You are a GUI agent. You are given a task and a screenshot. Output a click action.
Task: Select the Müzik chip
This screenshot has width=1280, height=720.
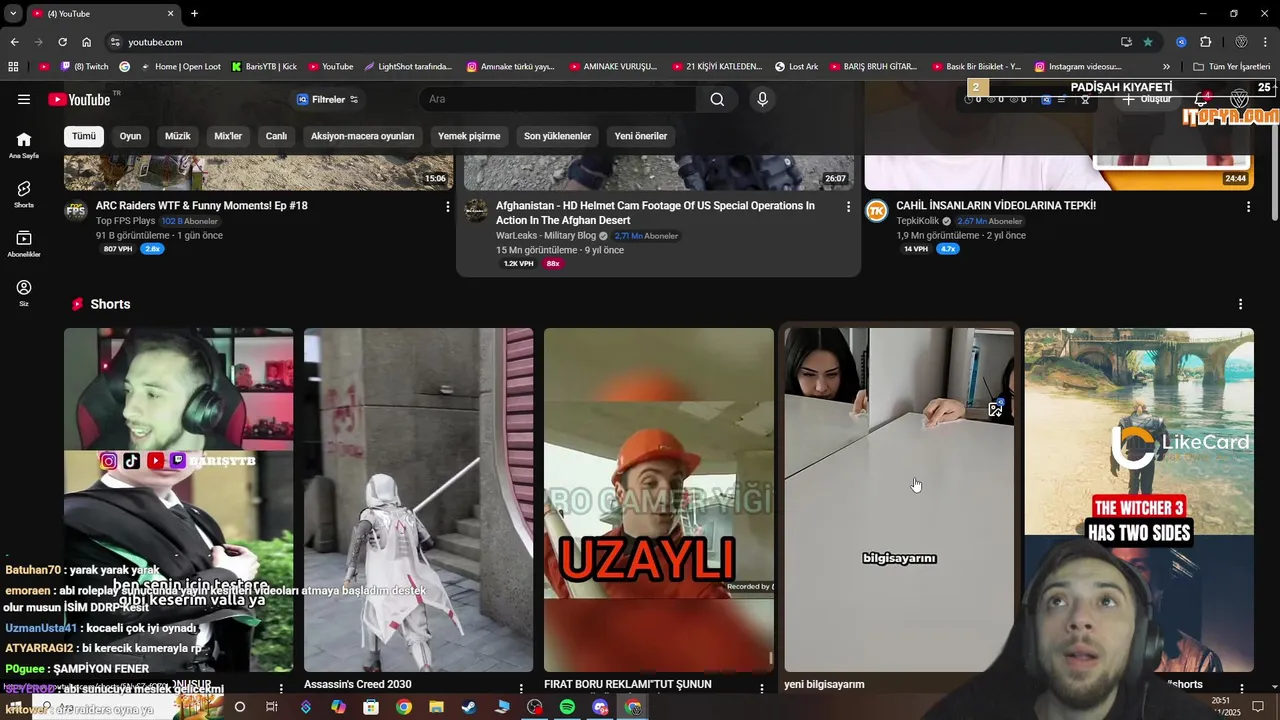177,136
